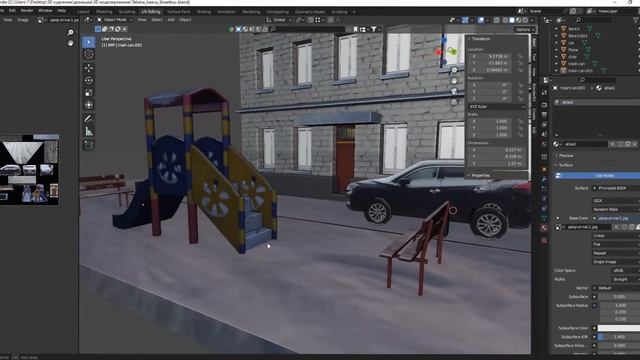
Task: Click the Subsurface value slider
Action: 619,297
